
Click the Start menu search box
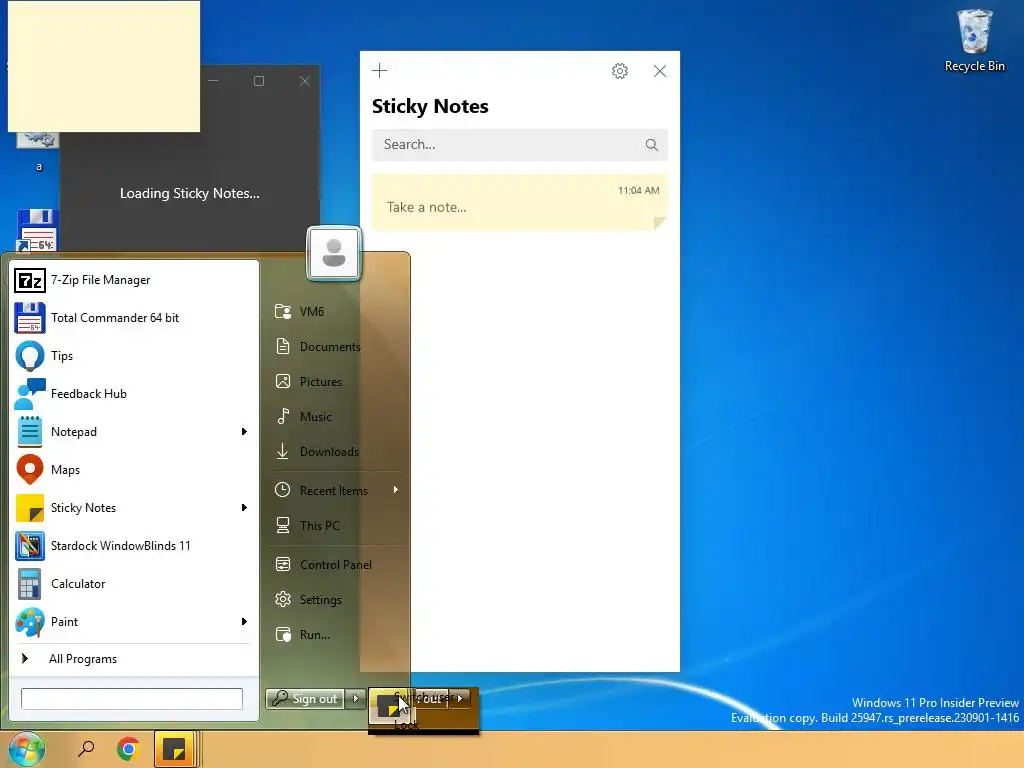pyautogui.click(x=132, y=699)
